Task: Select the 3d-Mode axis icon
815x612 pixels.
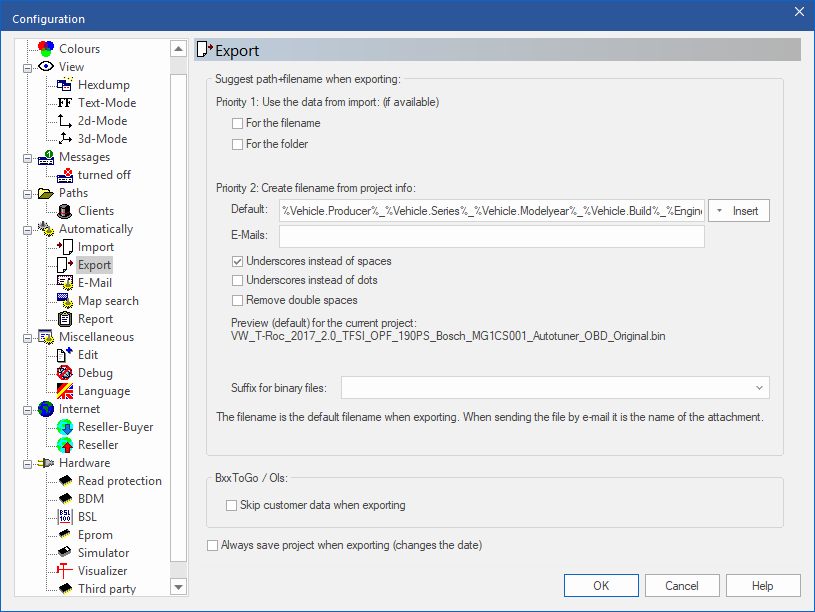Action: coord(65,139)
